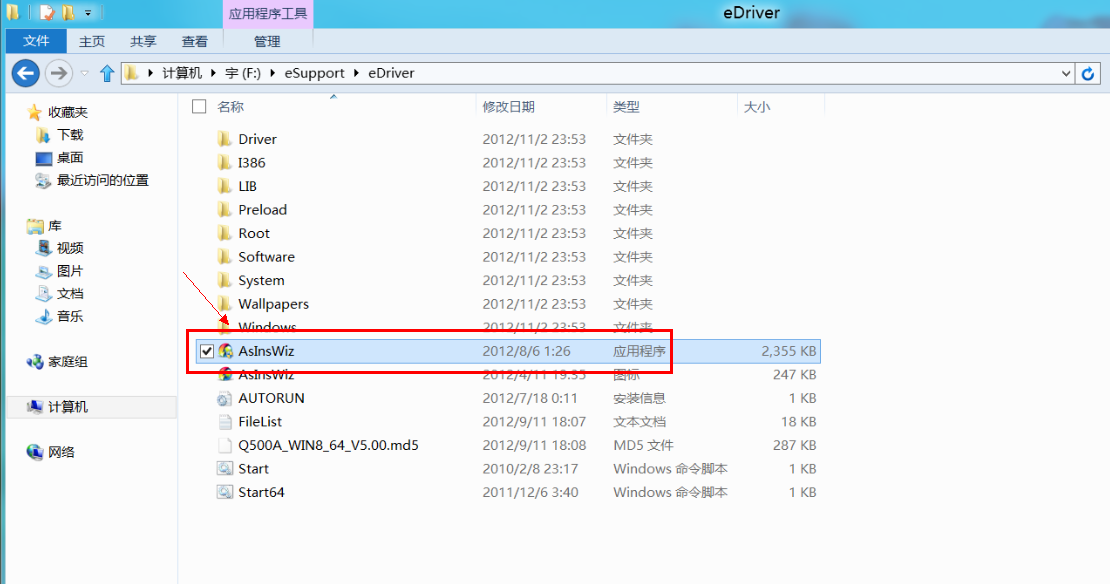Screen dimensions: 1110x584
Task: Expand address bar history dropdown
Action: 1065,73
